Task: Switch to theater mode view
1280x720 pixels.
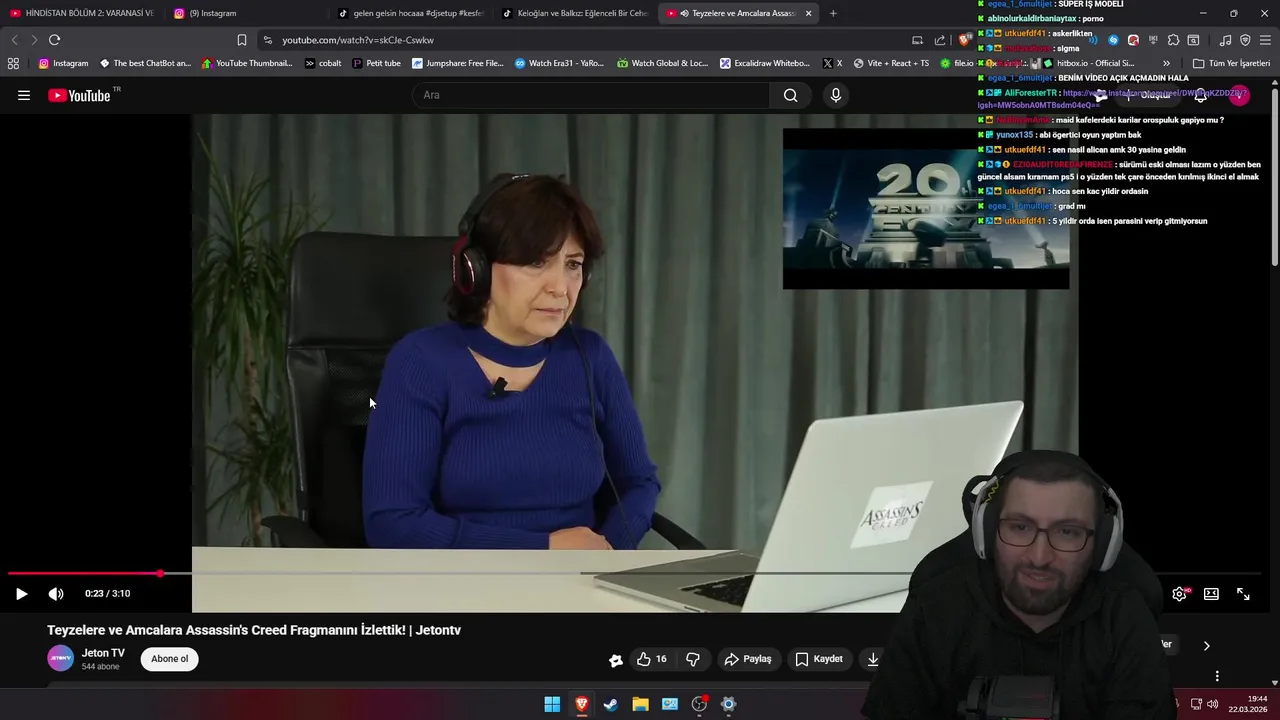Action: click(x=1211, y=594)
